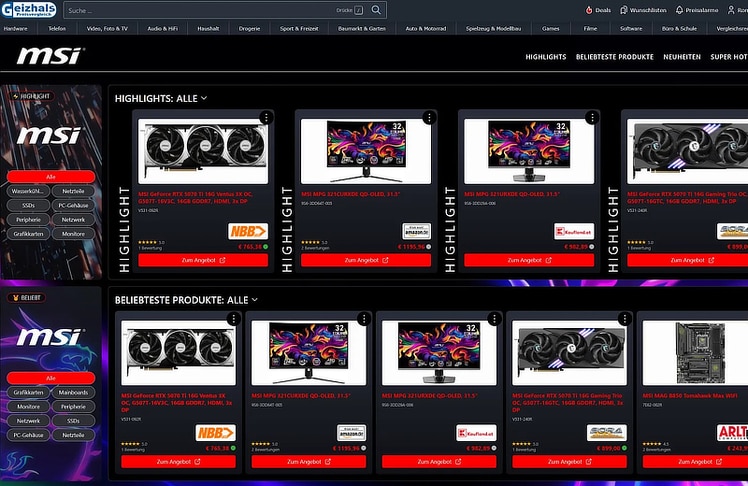
Task: Open the Haushalt category
Action: pos(208,29)
